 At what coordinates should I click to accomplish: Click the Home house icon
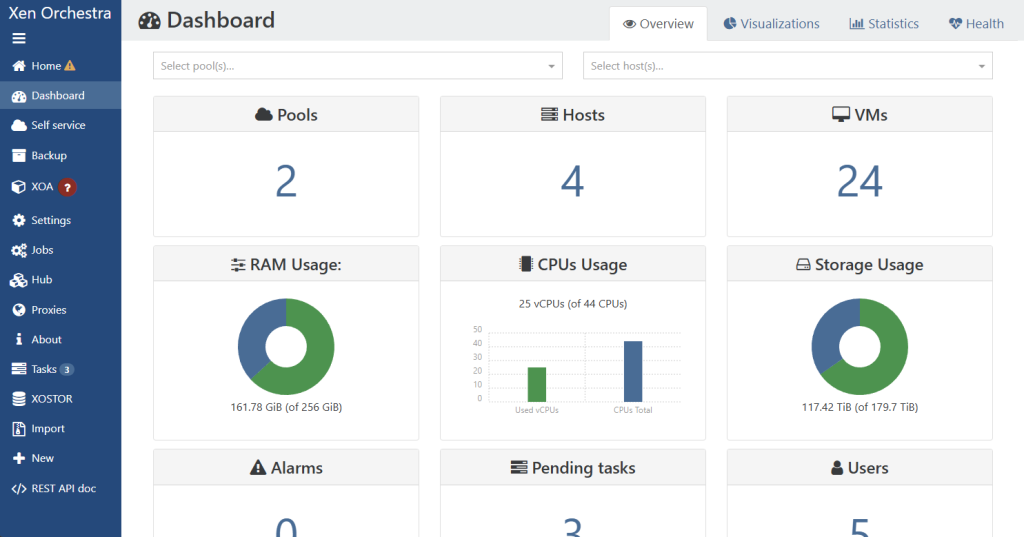(x=19, y=66)
